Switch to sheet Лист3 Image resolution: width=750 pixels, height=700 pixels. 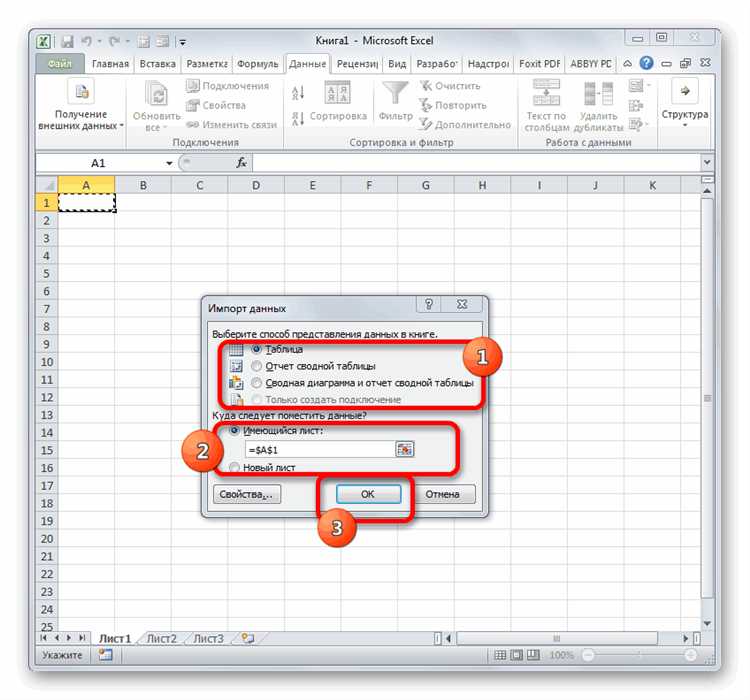[x=209, y=638]
